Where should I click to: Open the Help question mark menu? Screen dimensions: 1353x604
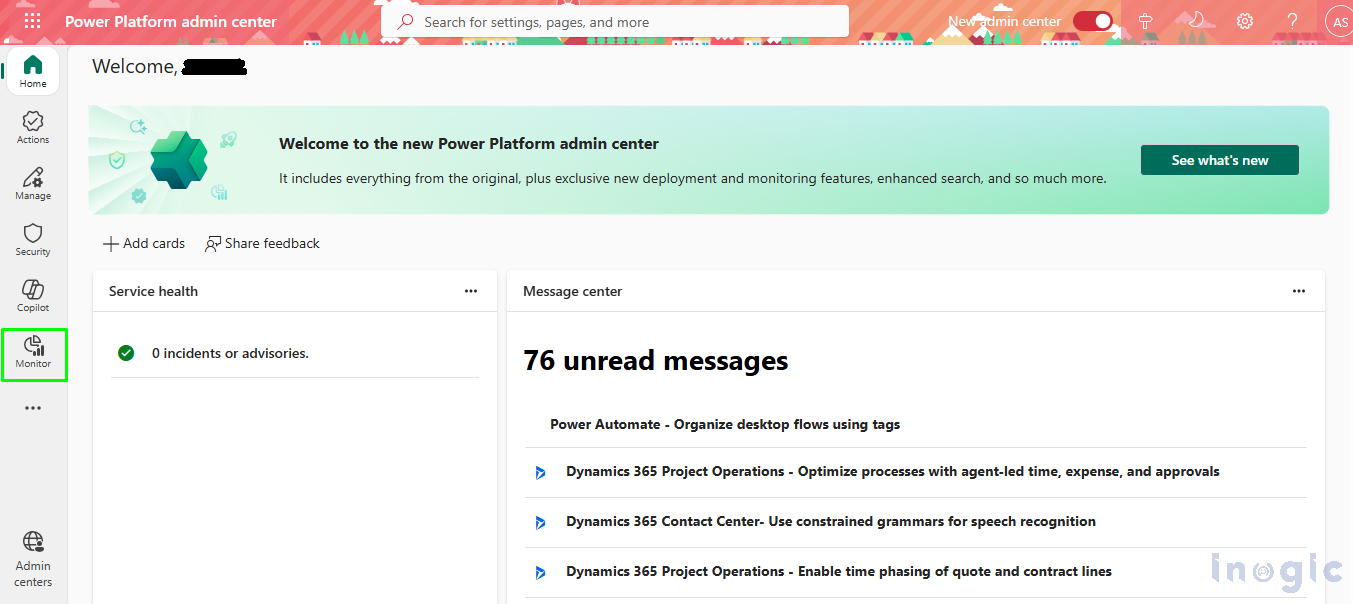(x=1292, y=21)
